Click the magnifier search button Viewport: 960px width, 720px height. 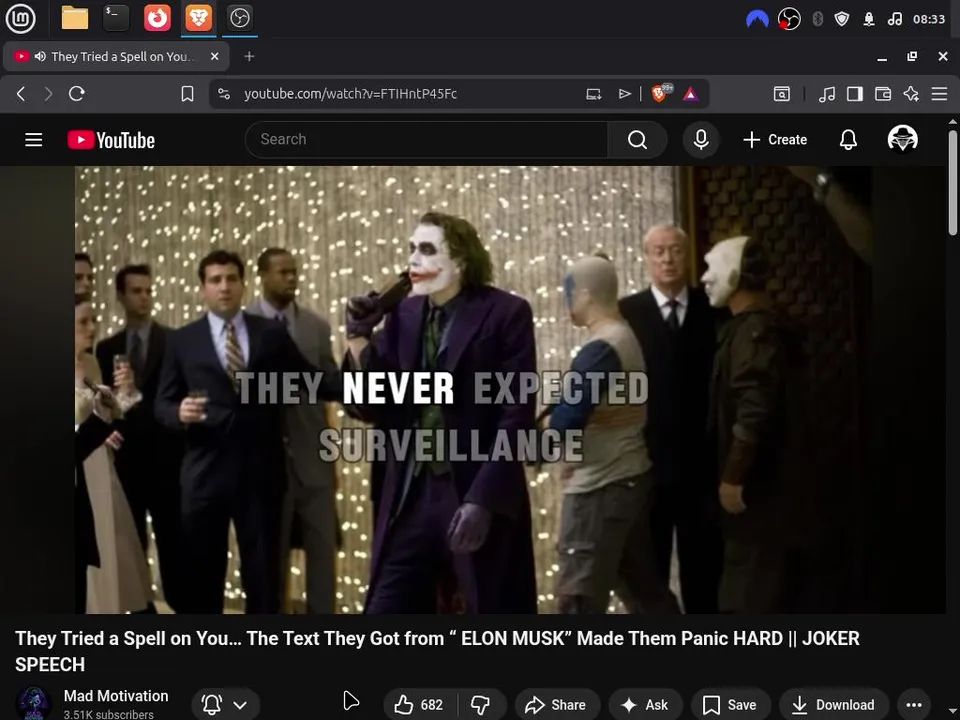[x=637, y=140]
